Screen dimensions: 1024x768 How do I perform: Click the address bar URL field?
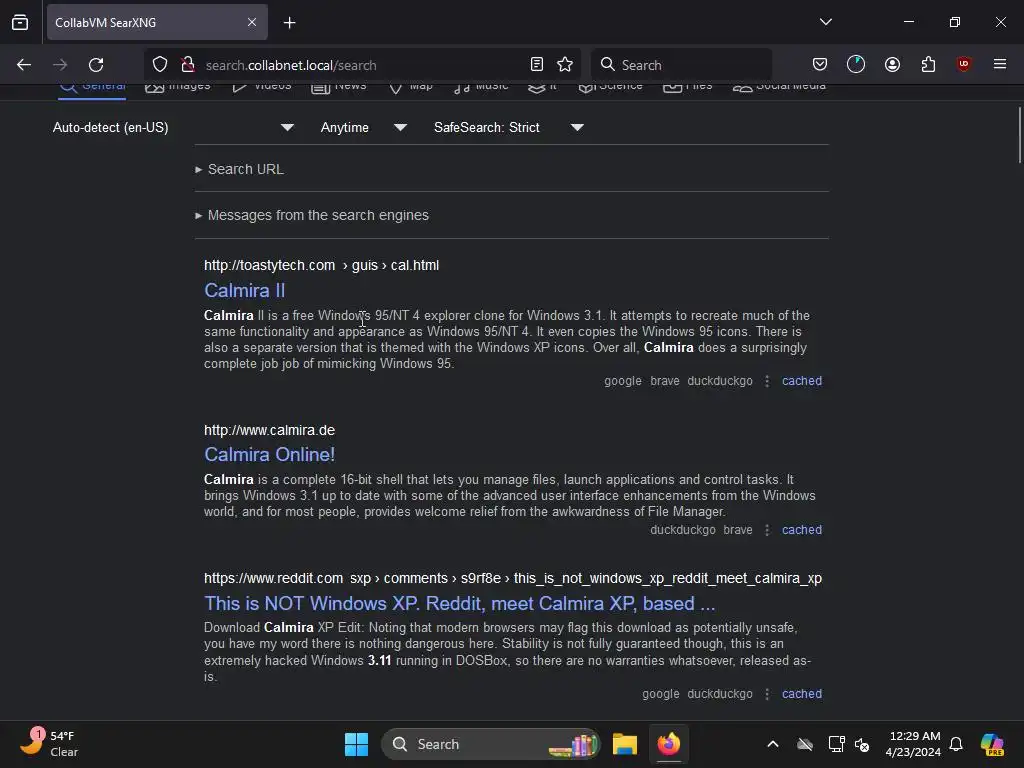coord(362,65)
